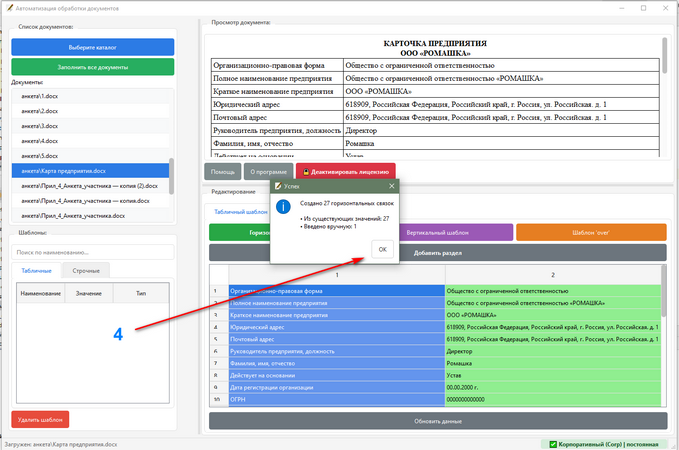
Task: Switch to the Строчные tab
Action: pos(86,271)
